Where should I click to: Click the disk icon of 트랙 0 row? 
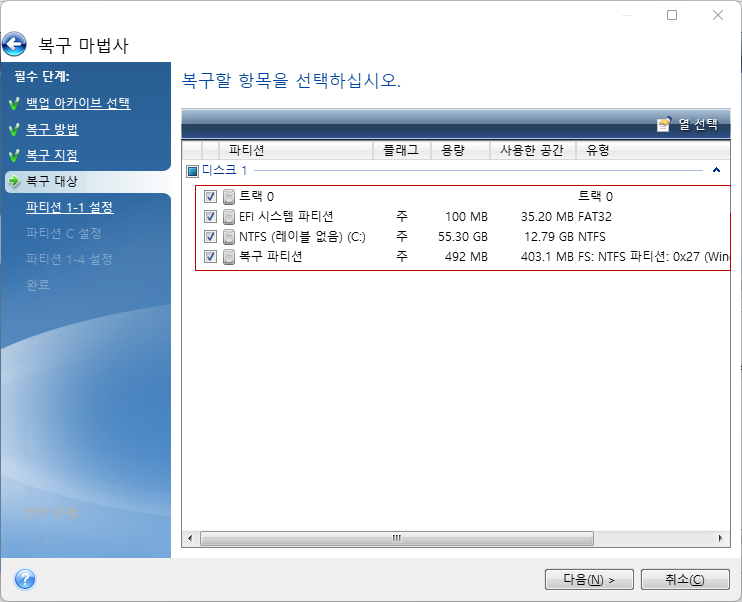229,196
